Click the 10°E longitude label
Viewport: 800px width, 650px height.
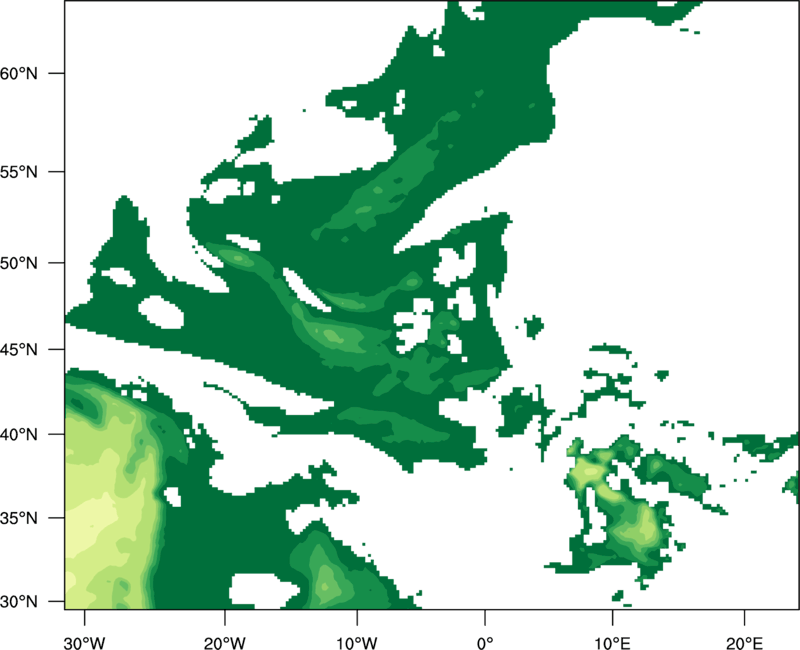pyautogui.click(x=612, y=643)
